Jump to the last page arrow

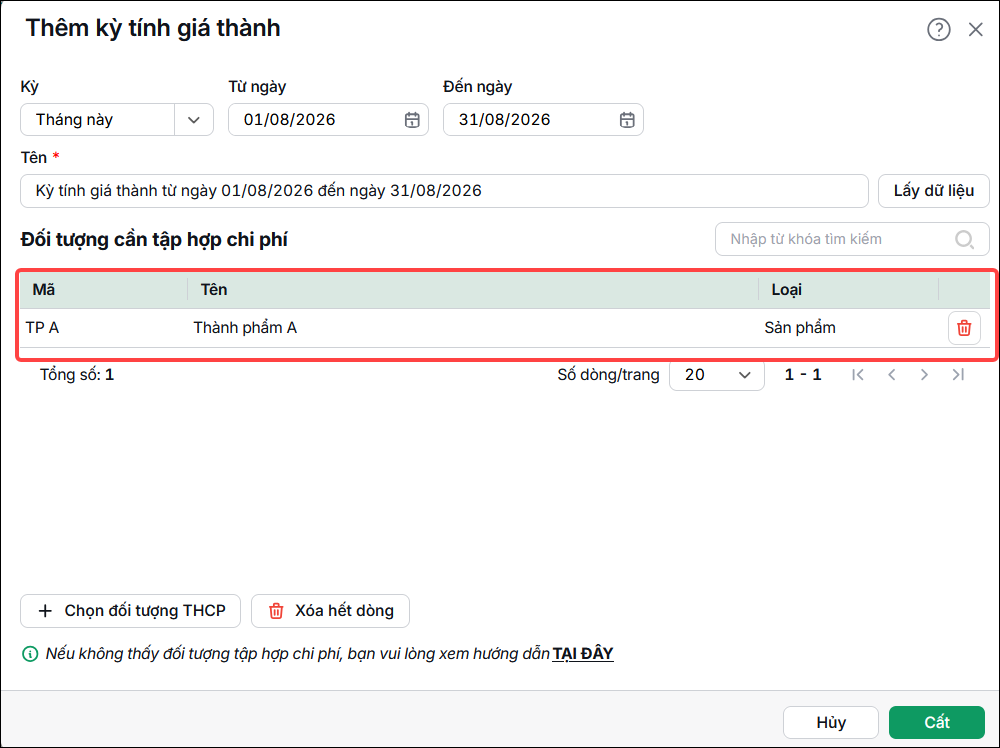(x=958, y=375)
